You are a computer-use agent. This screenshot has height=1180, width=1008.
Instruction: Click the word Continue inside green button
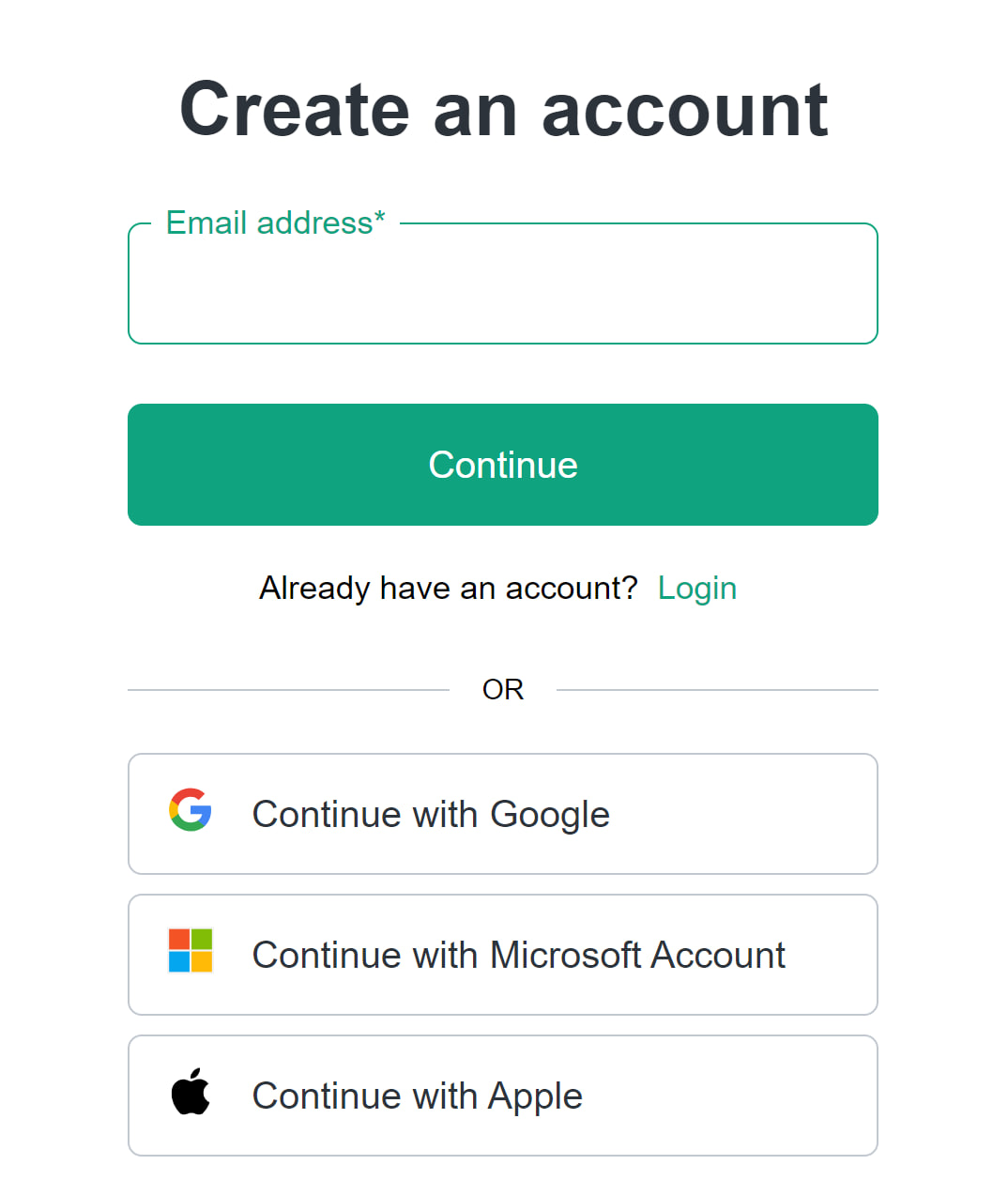(503, 465)
